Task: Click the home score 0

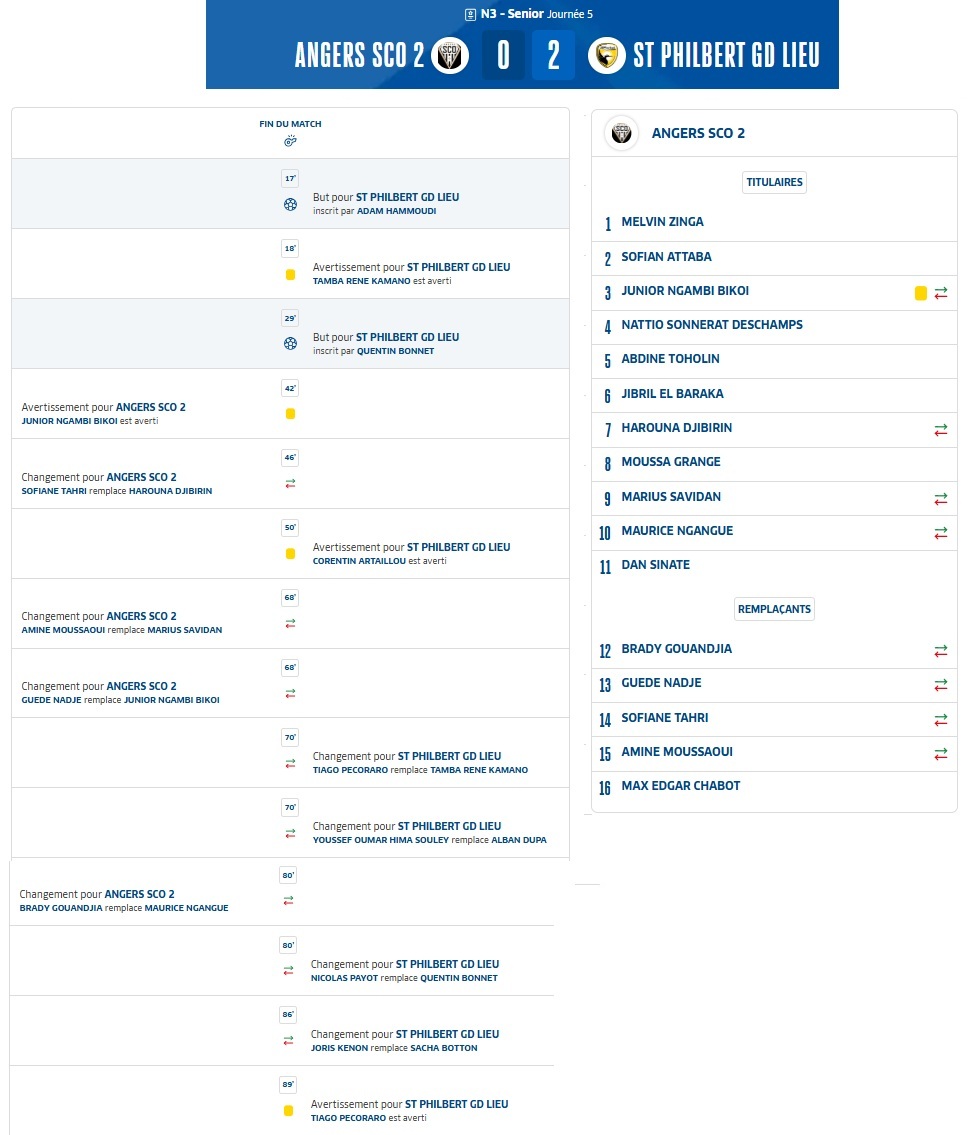Action: coord(503,56)
